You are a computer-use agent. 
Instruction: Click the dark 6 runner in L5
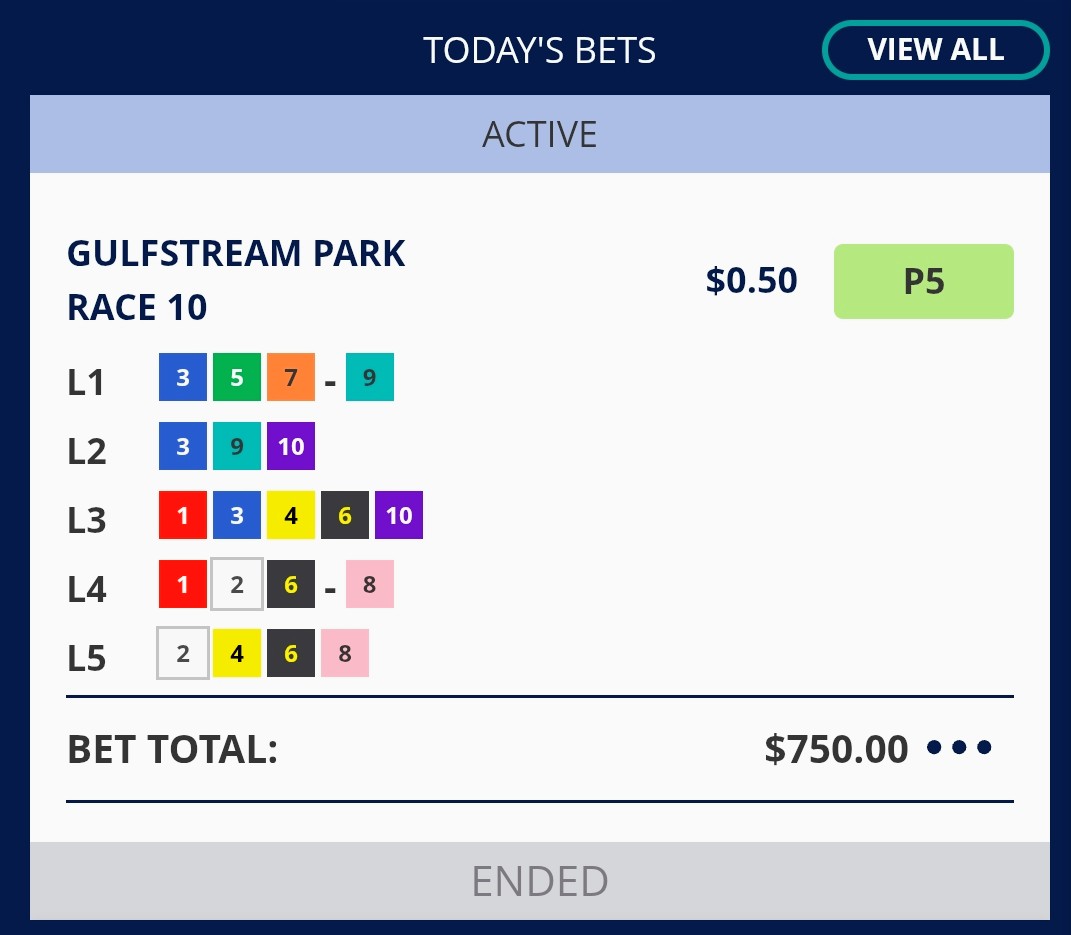tap(291, 653)
